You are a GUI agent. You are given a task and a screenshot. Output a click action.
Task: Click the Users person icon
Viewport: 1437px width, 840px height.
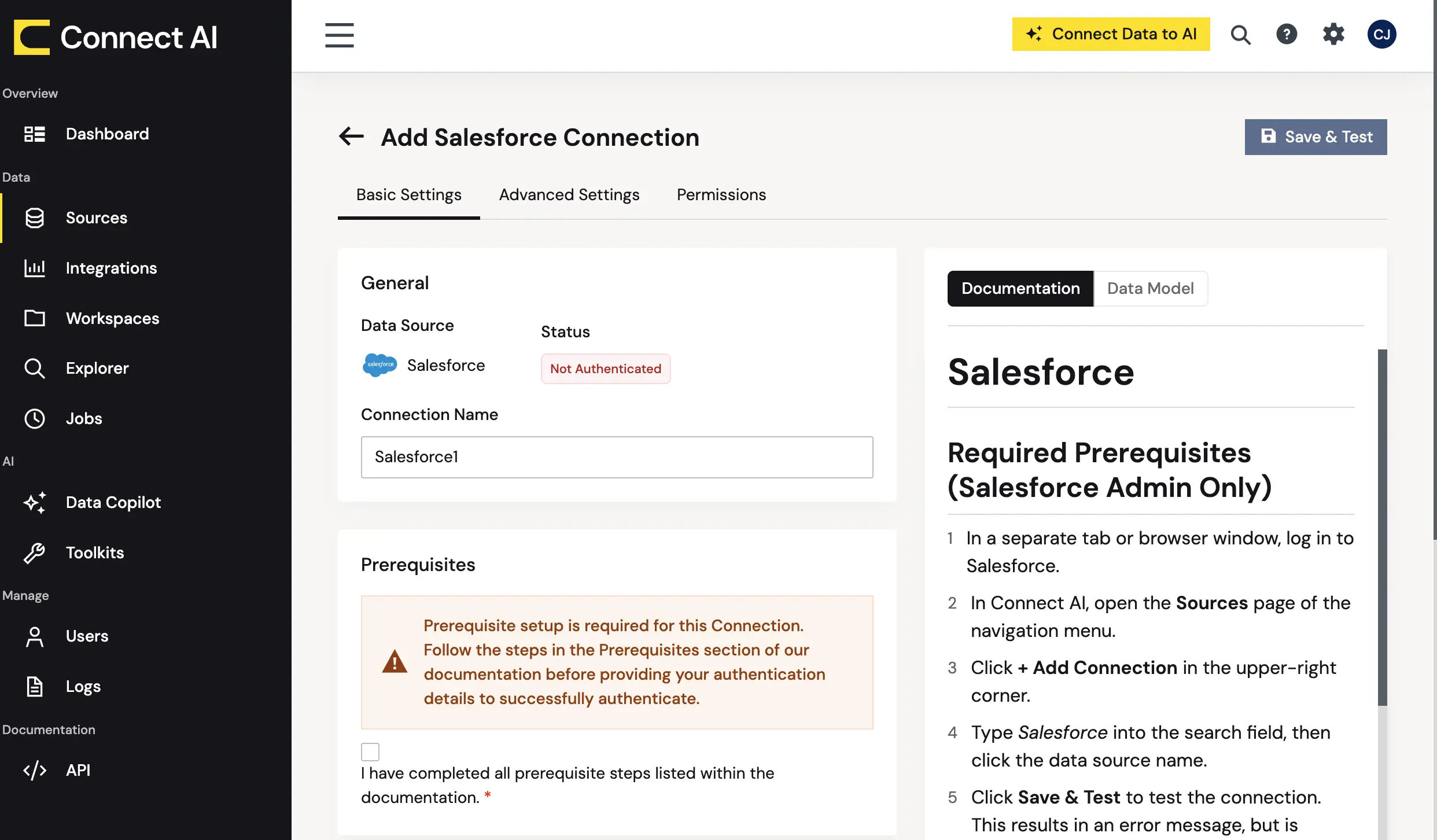click(x=35, y=636)
